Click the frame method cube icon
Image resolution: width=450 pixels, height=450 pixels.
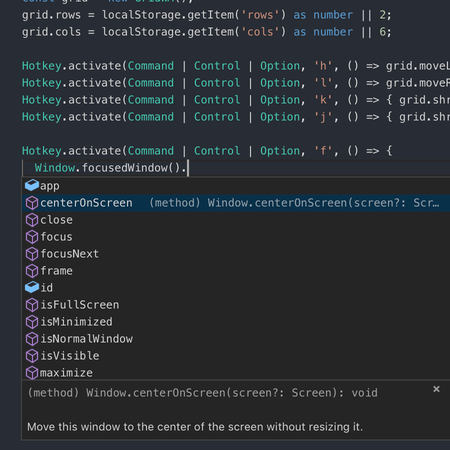(x=32, y=271)
